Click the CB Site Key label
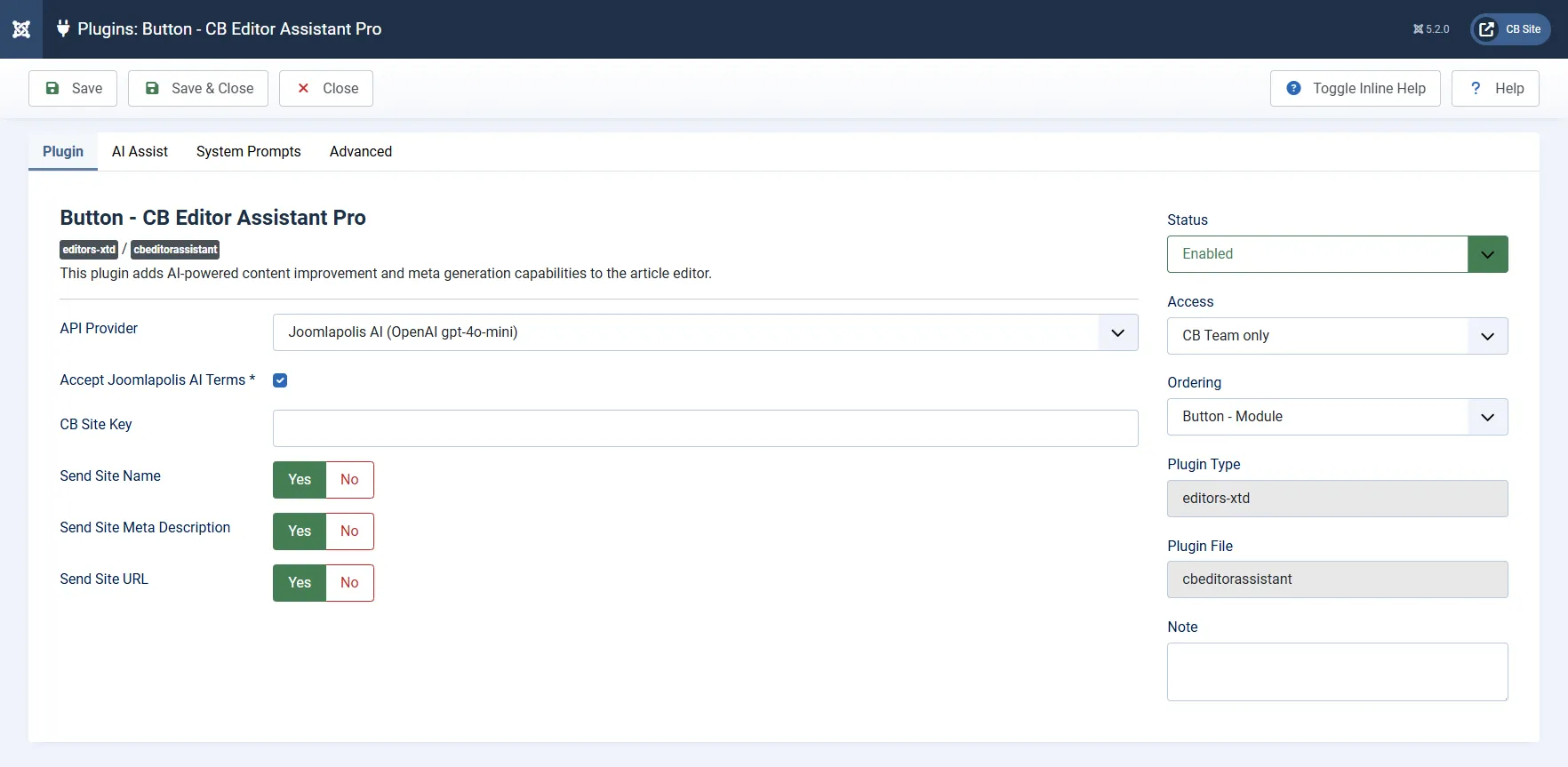The image size is (1568, 767). point(96,425)
